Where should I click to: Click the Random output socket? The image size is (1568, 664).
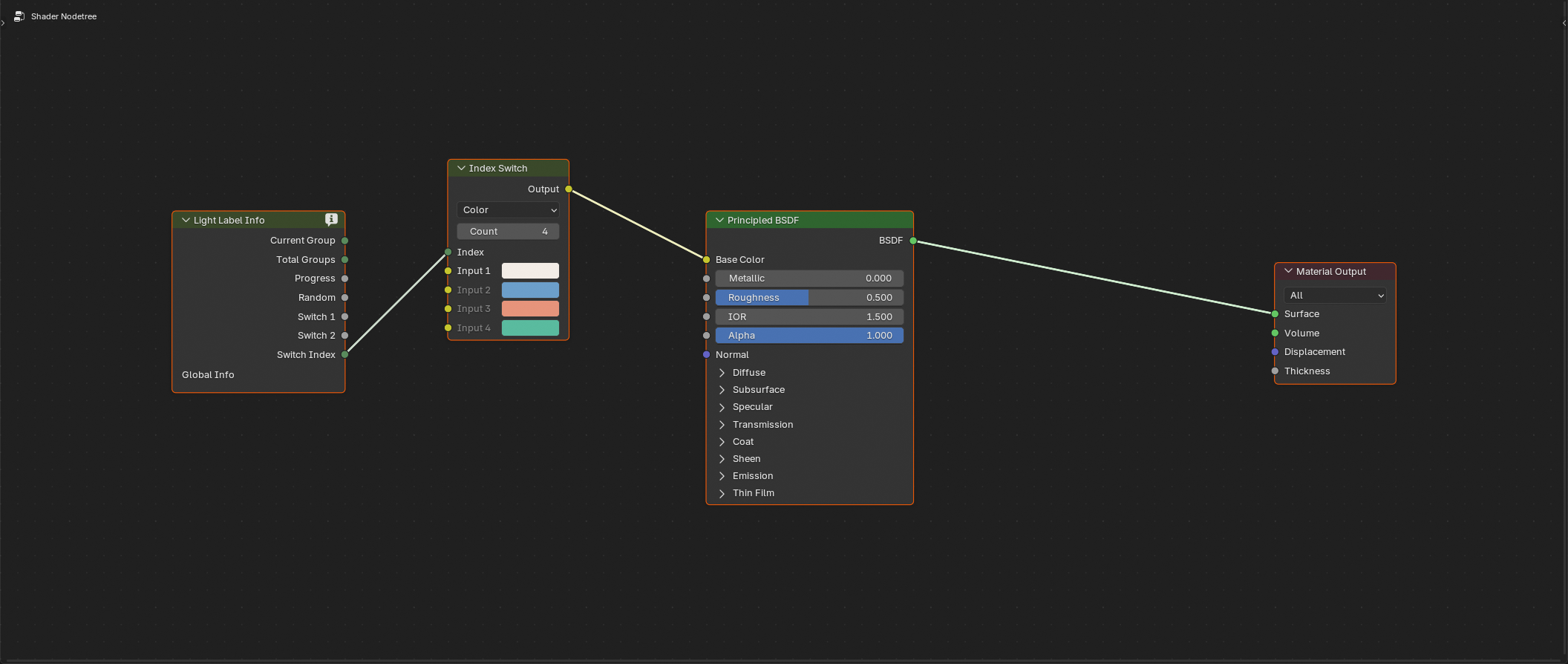[344, 298]
